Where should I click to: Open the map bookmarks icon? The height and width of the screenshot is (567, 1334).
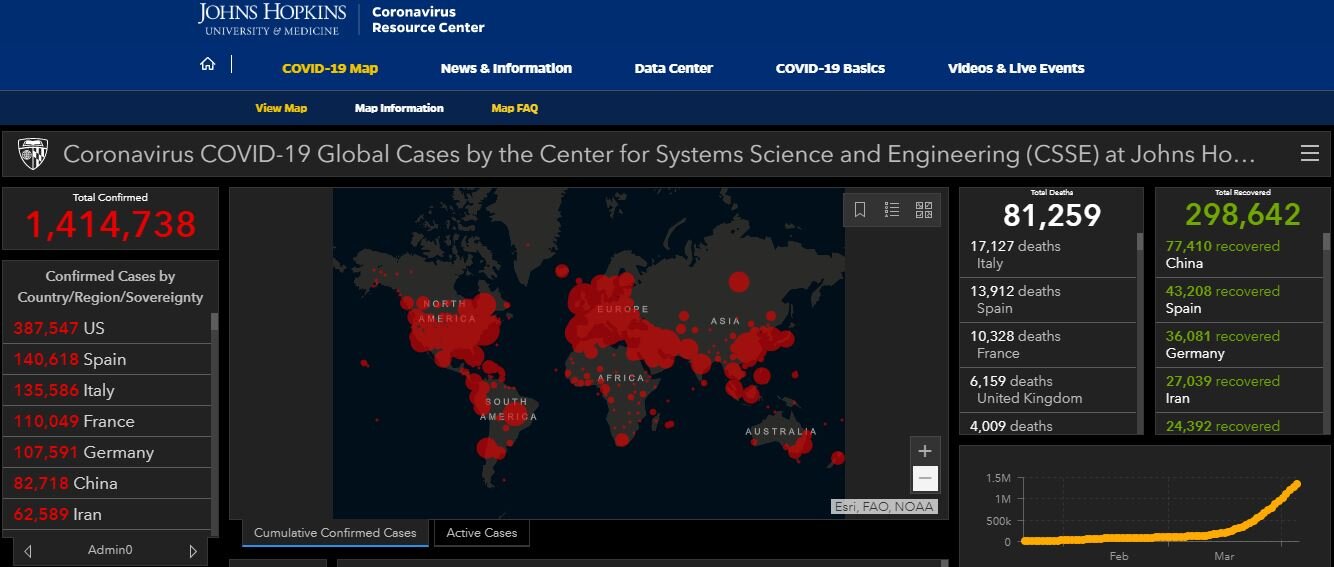pos(860,210)
